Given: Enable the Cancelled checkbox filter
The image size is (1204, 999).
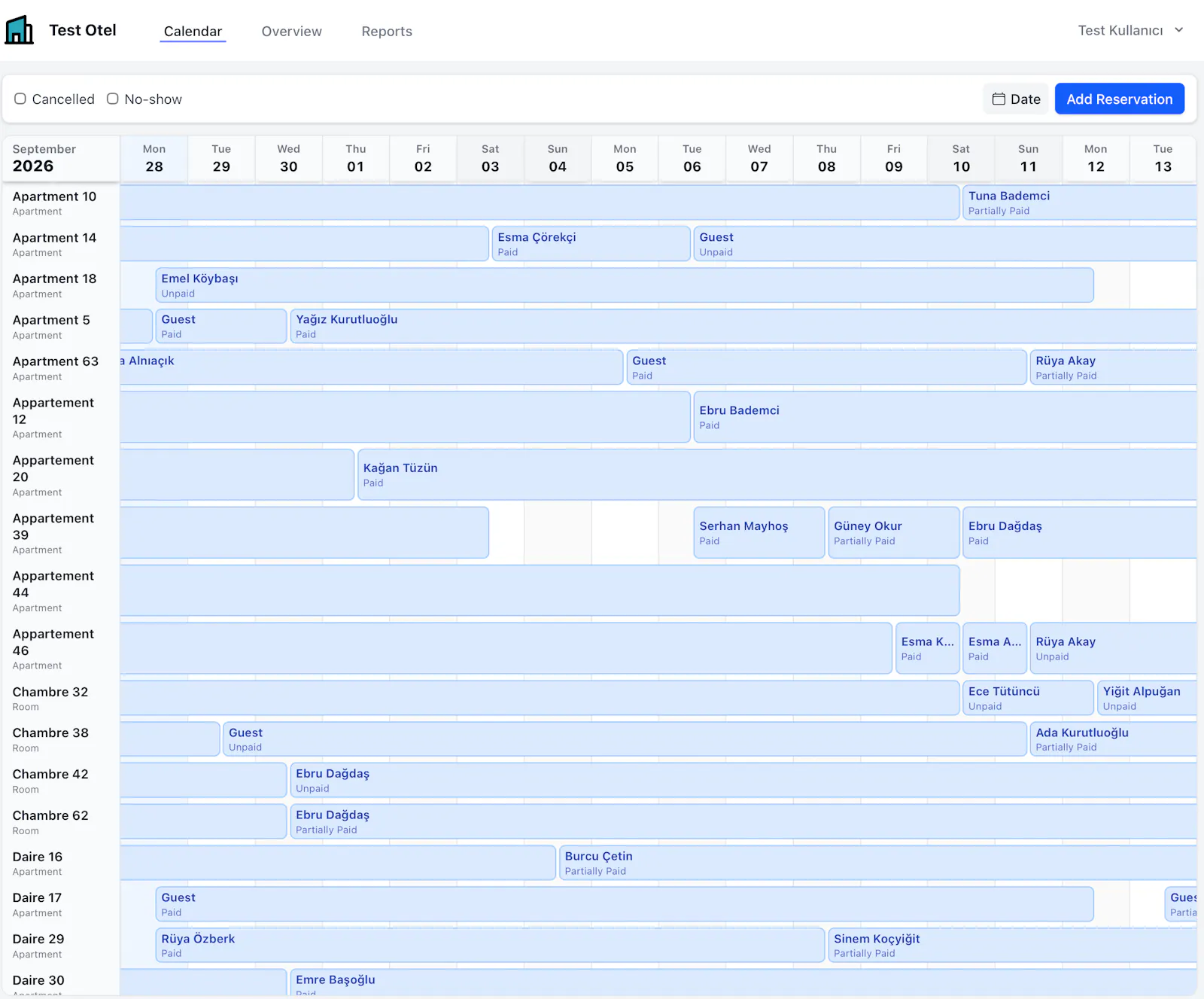Looking at the screenshot, I should [x=20, y=99].
